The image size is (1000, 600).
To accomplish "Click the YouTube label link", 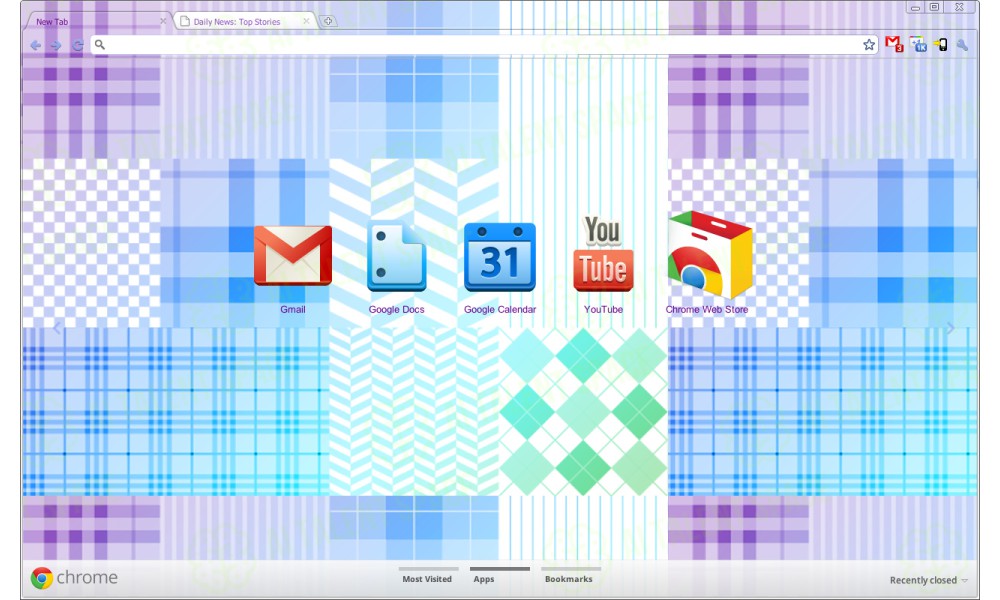I will (x=603, y=309).
